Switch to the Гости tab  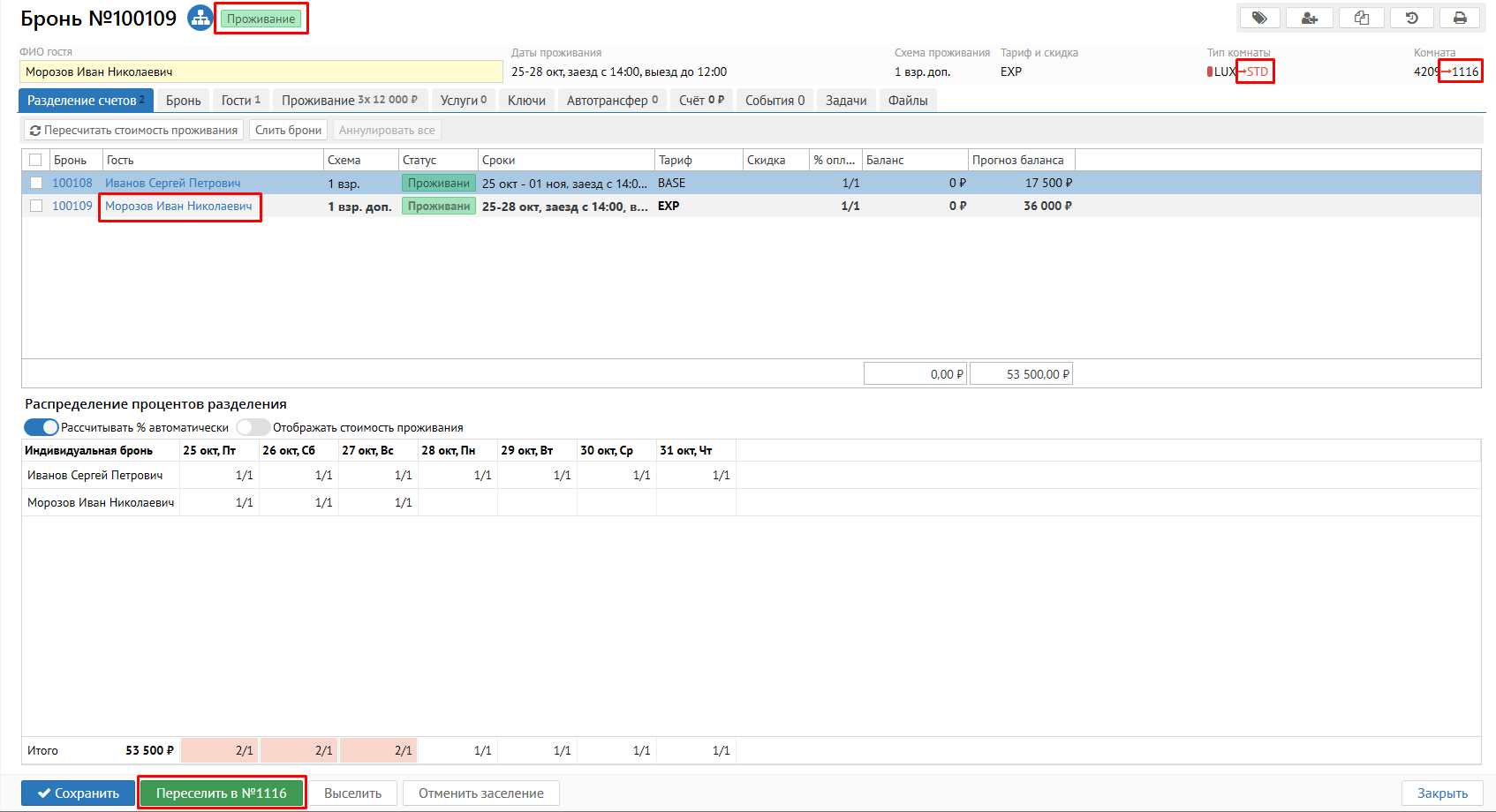240,101
